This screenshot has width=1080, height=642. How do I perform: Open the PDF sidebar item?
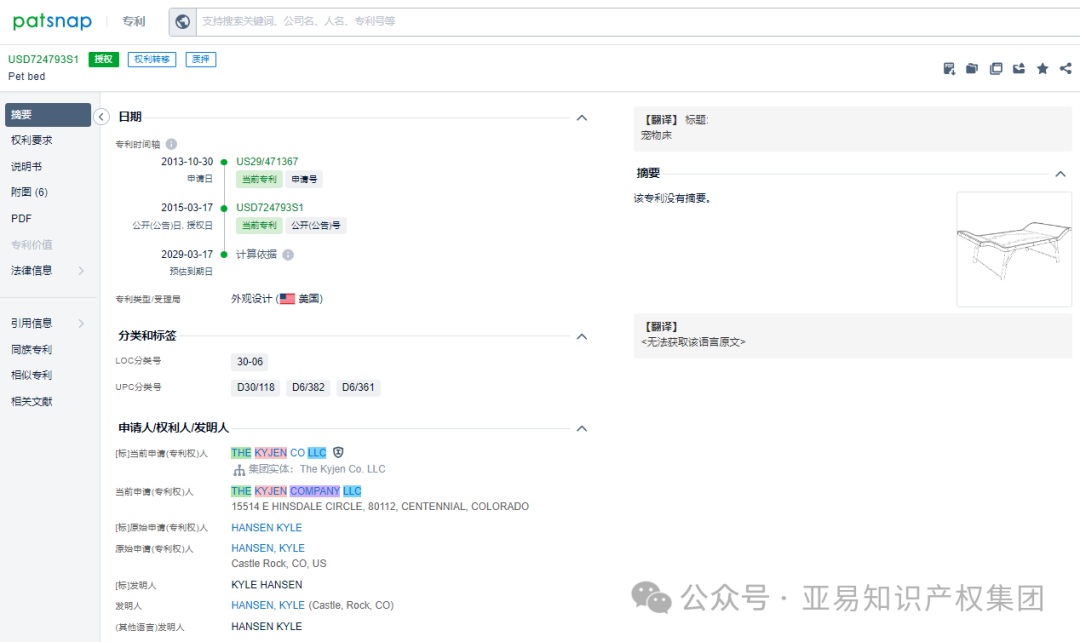(21, 218)
